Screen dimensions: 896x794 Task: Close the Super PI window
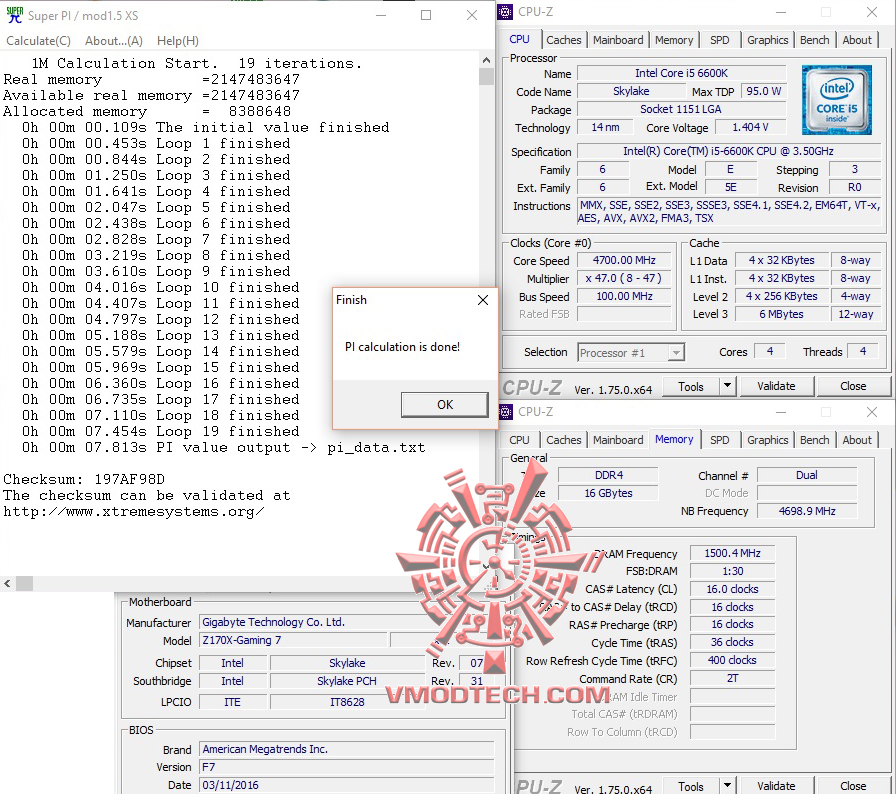pyautogui.click(x=471, y=15)
